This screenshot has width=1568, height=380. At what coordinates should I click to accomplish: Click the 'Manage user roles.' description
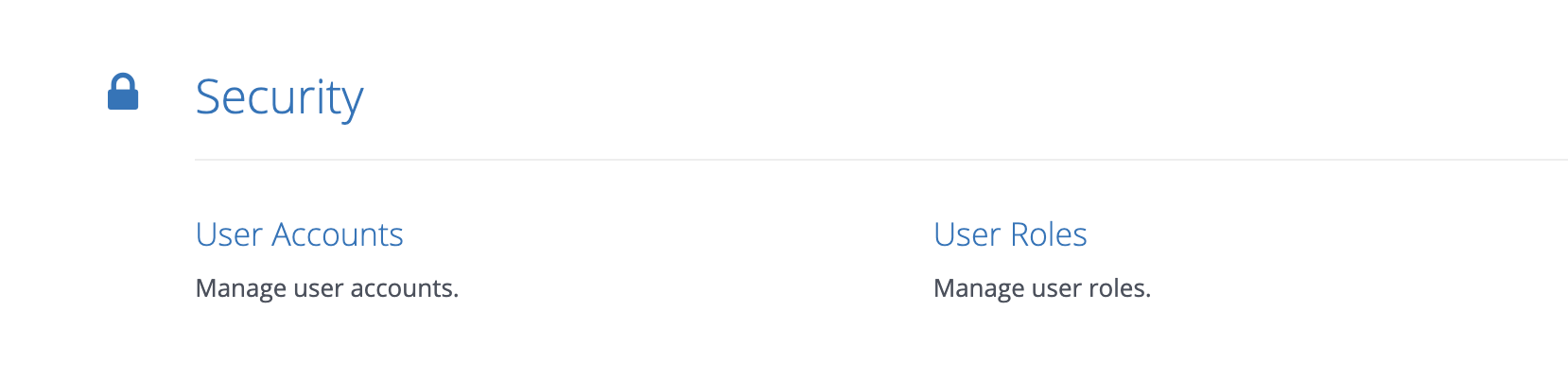point(1042,288)
